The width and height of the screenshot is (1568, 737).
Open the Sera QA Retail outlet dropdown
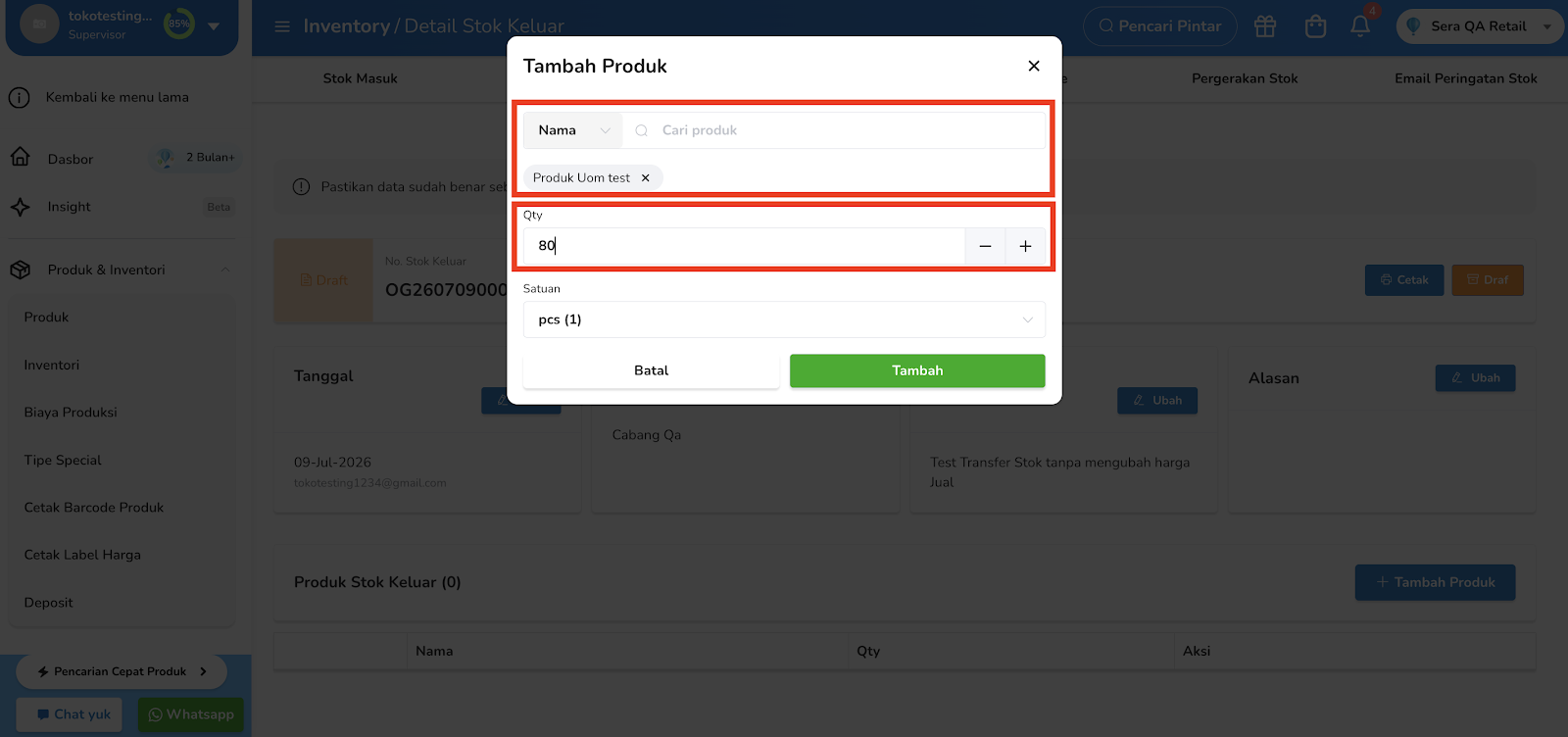point(1479,26)
